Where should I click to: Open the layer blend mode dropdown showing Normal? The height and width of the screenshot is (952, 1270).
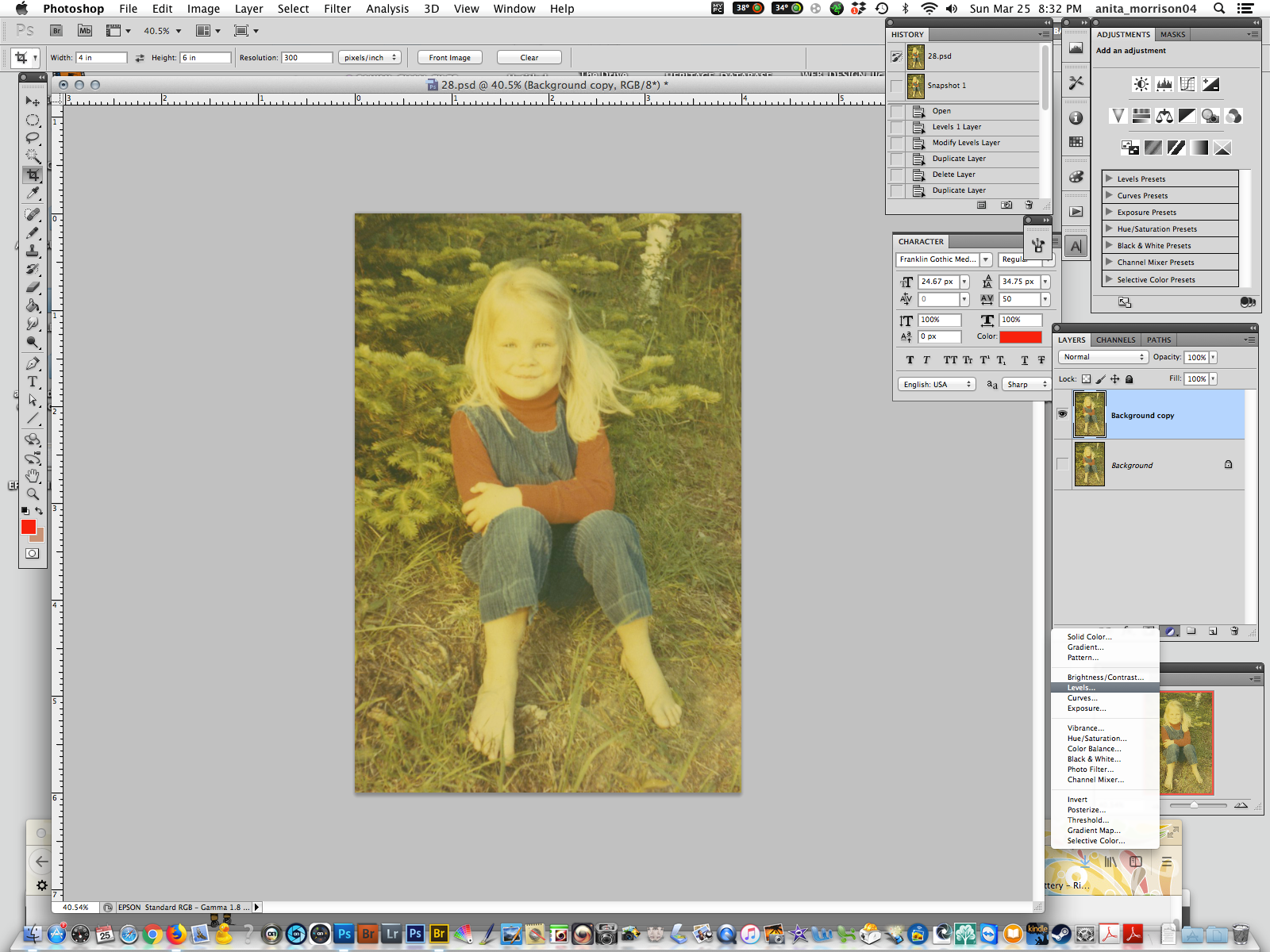pyautogui.click(x=1103, y=357)
